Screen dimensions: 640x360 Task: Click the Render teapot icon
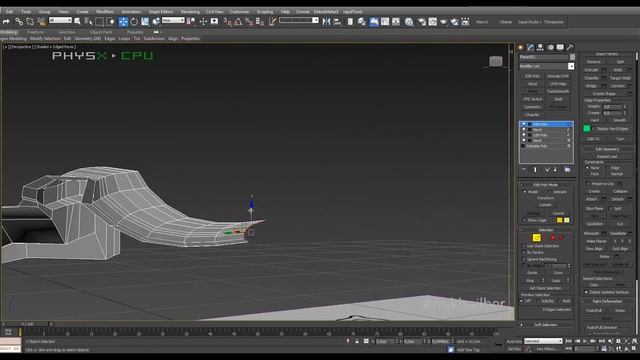click(444, 22)
